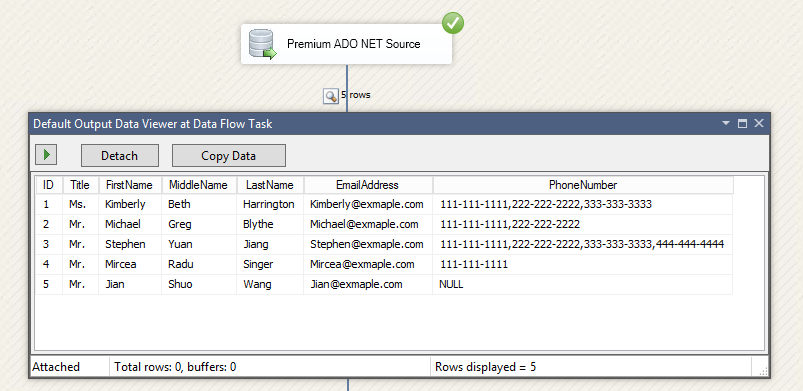The width and height of the screenshot is (803, 391).
Task: Click the green success checkmark on the source component
Action: (x=453, y=24)
